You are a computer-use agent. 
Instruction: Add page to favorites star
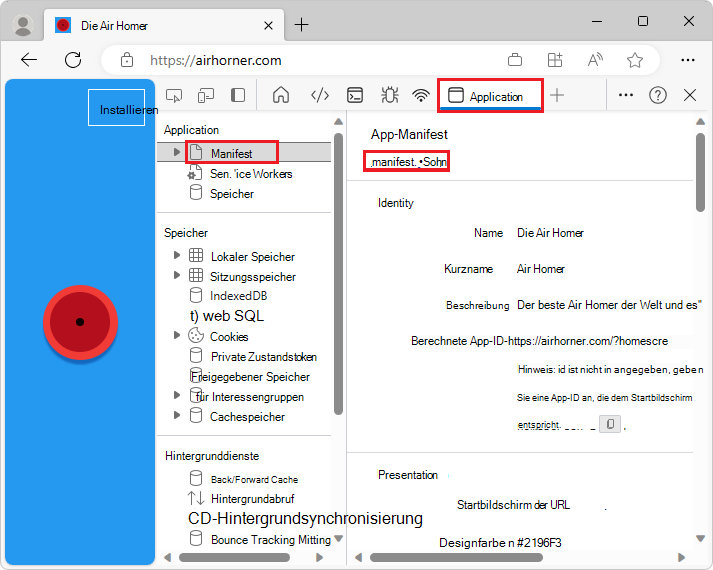pos(635,60)
